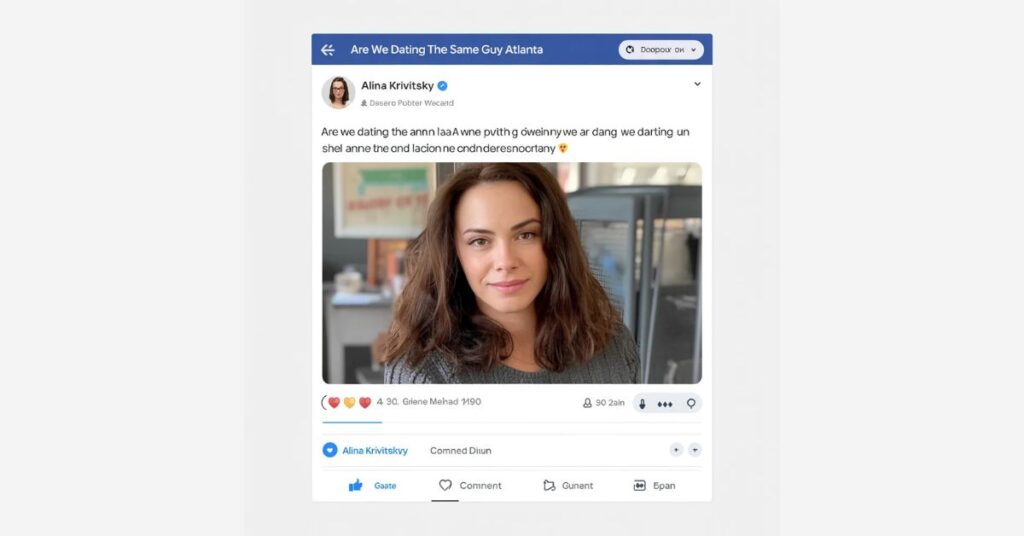Click the three dots in the grey pill
The height and width of the screenshot is (536, 1024).
tap(665, 404)
